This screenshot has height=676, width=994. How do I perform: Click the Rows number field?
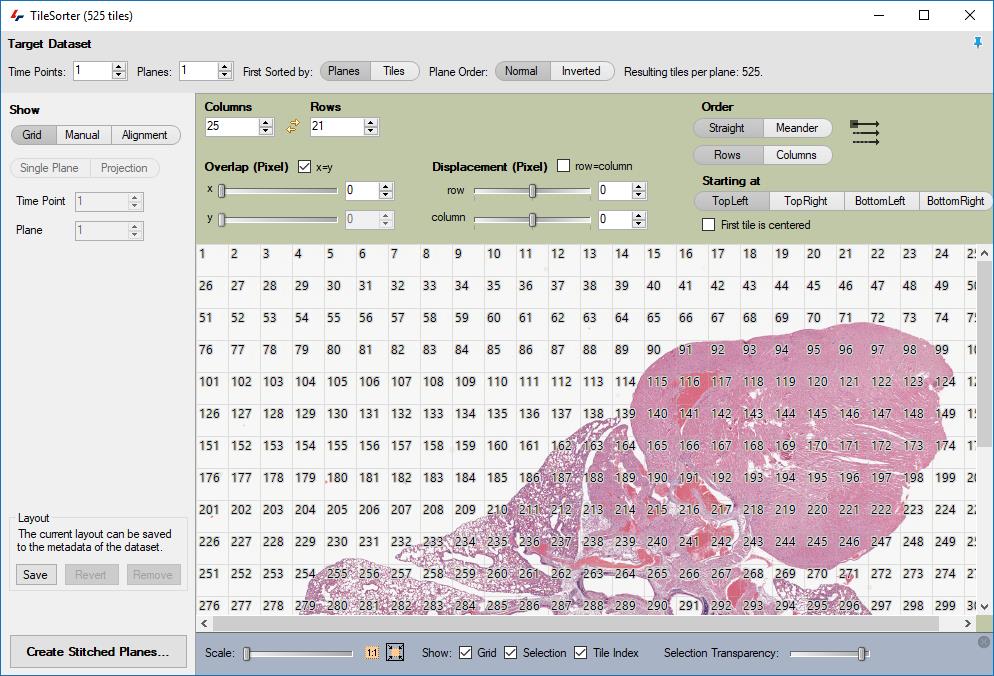(x=337, y=126)
